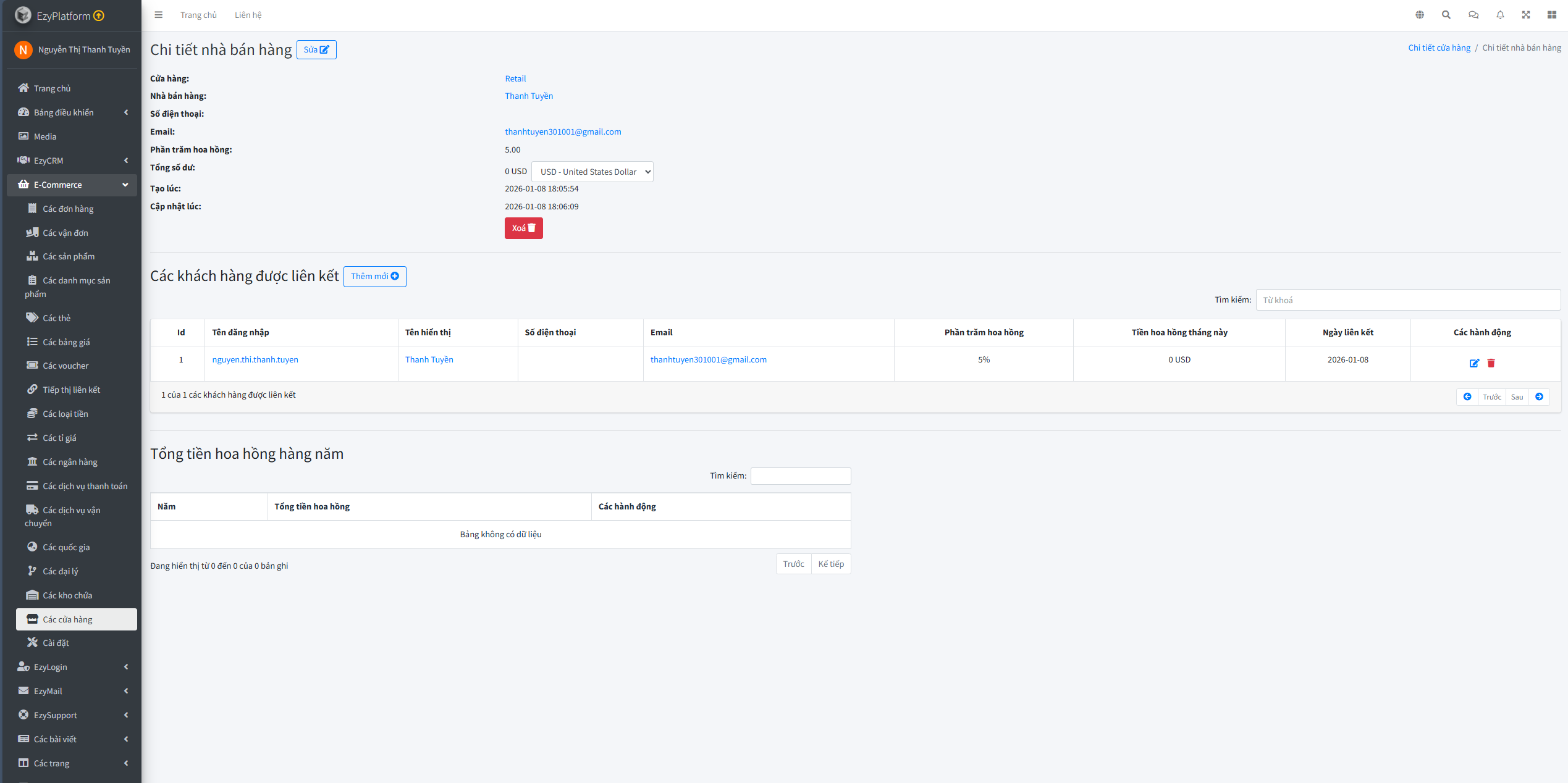Focus the Từ khoá search field
The width and height of the screenshot is (1568, 783).
point(1407,300)
